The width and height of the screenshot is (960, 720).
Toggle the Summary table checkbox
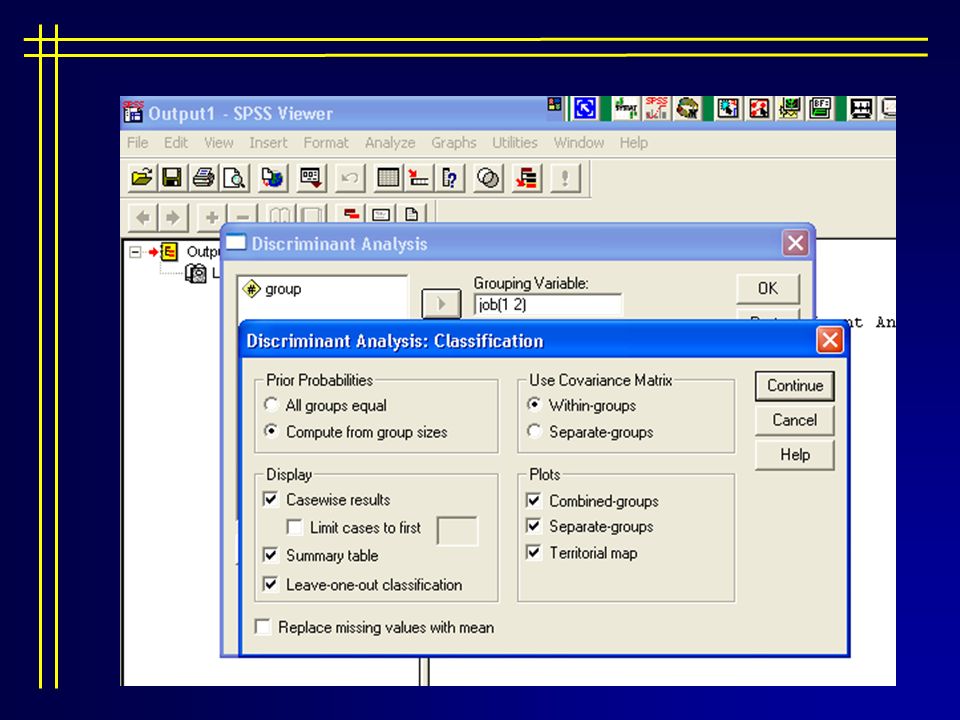271,555
